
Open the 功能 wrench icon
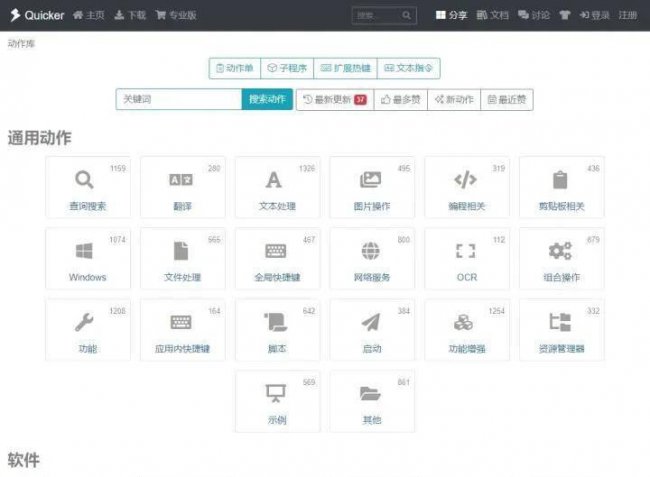coord(84,322)
